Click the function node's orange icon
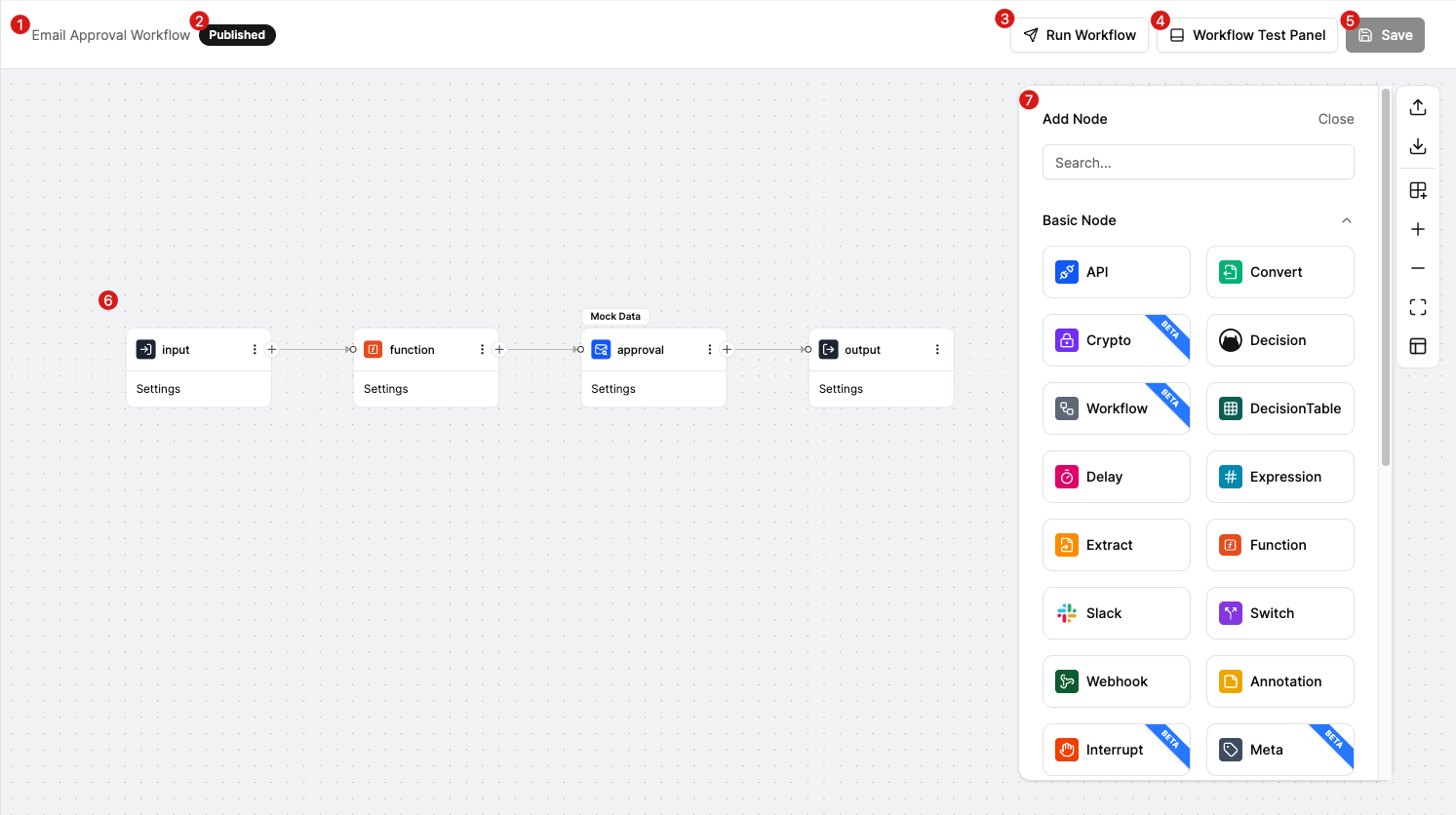The image size is (1456, 815). click(x=374, y=349)
